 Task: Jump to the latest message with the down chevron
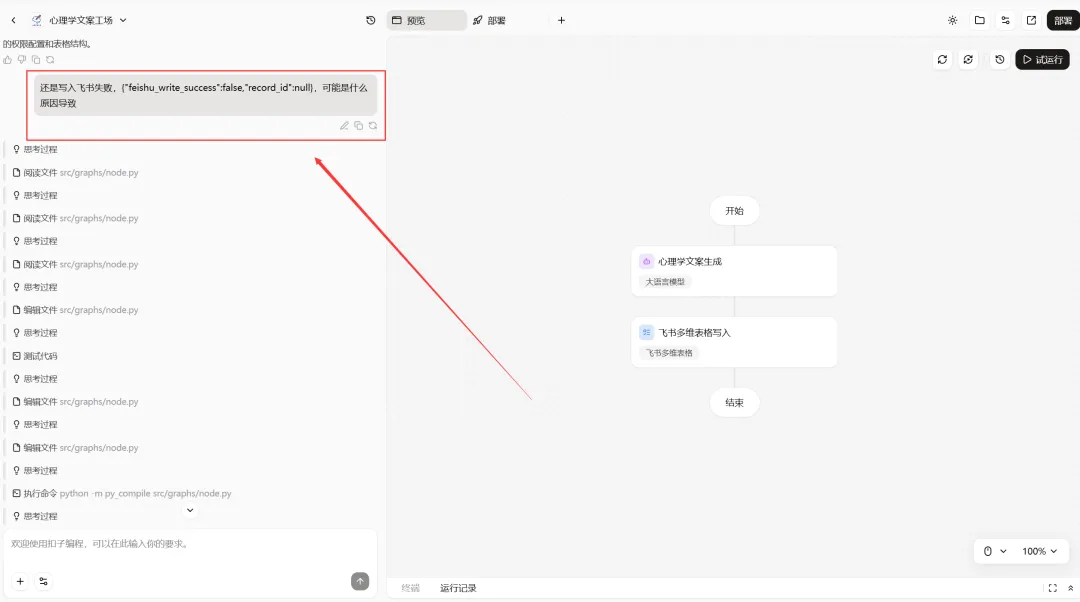tap(190, 510)
